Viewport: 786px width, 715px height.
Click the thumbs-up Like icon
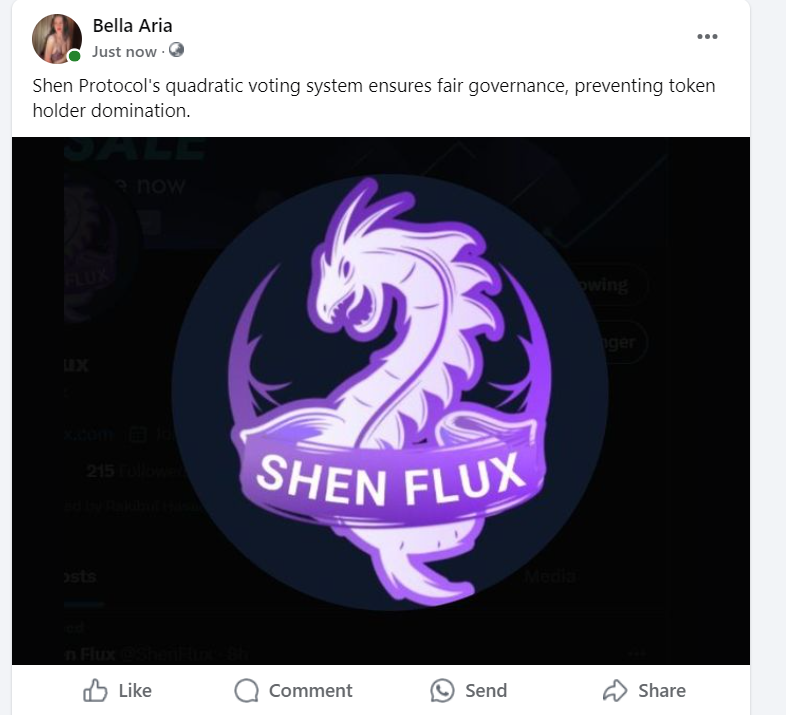[95, 690]
